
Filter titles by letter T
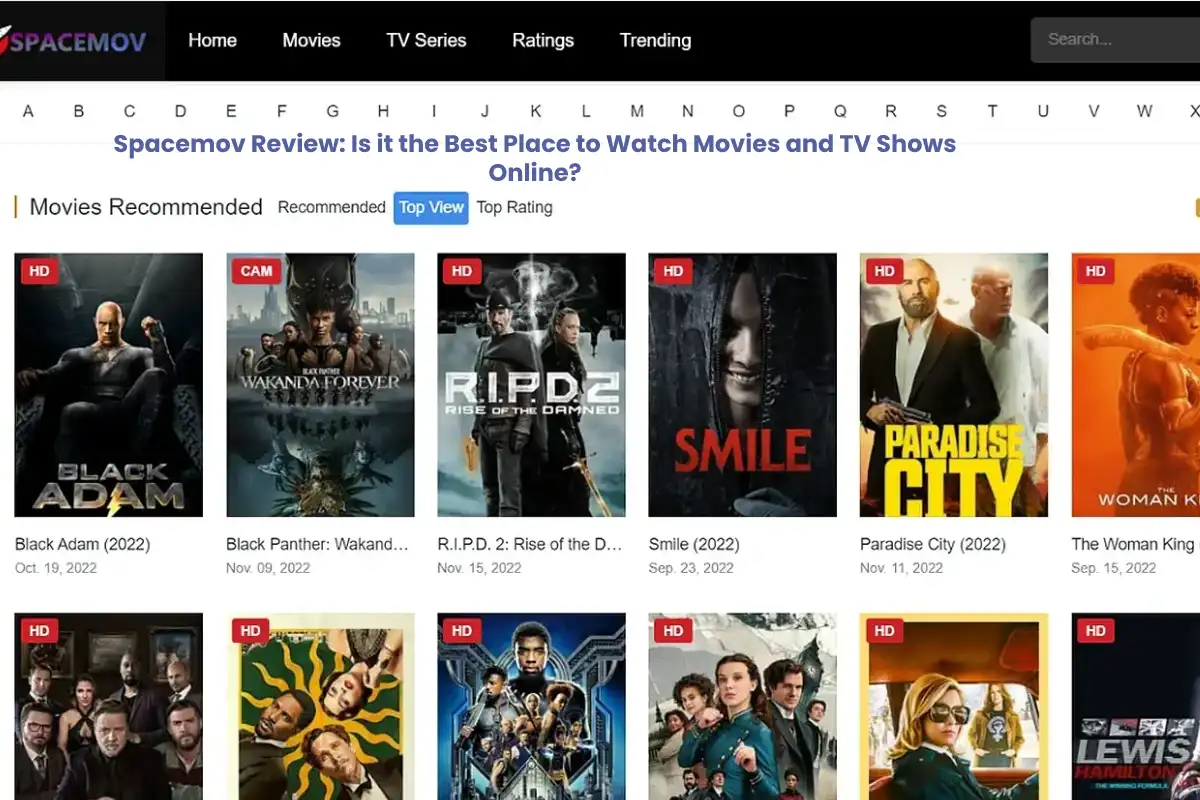coord(992,111)
